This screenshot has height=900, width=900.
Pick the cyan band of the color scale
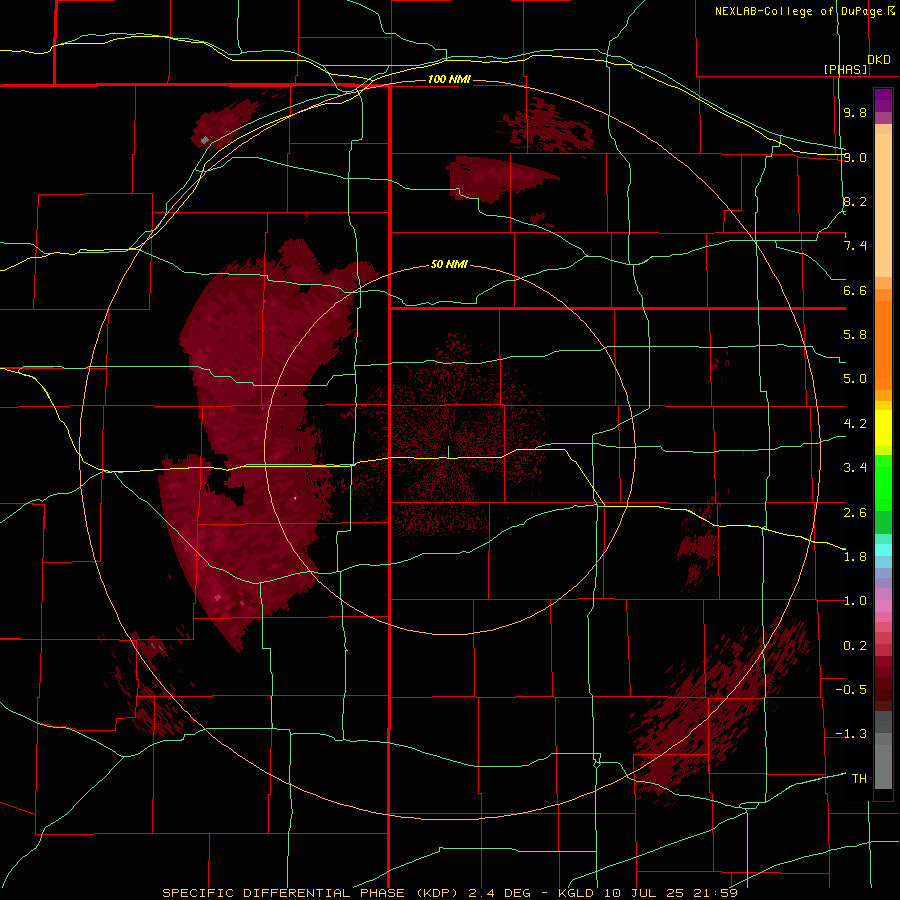pyautogui.click(x=883, y=549)
